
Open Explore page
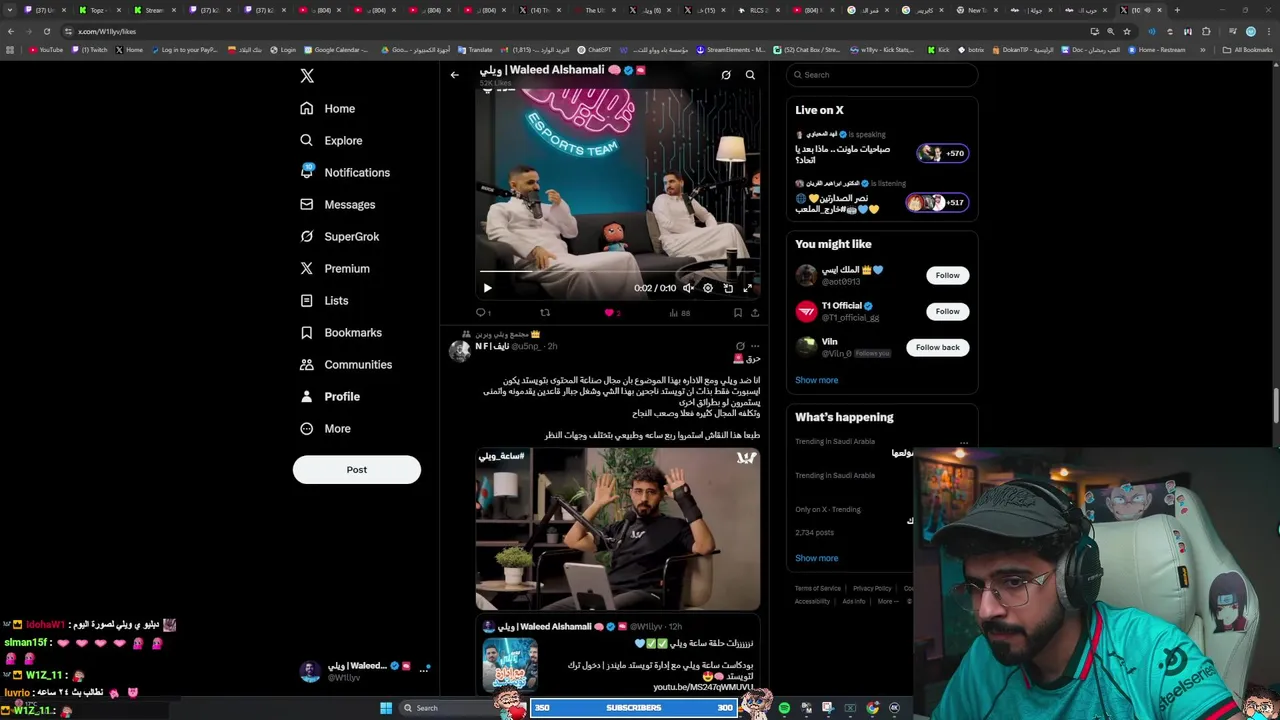[x=331, y=140]
